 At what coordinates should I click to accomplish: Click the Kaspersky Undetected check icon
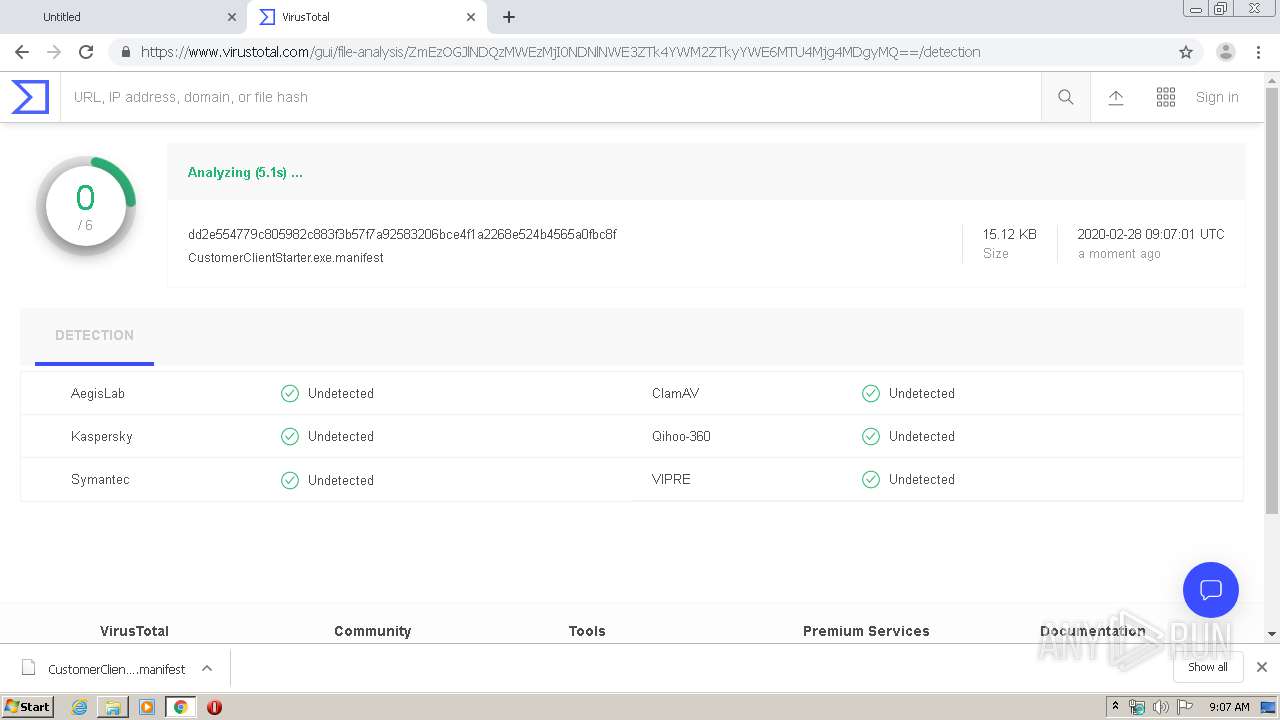coord(290,436)
